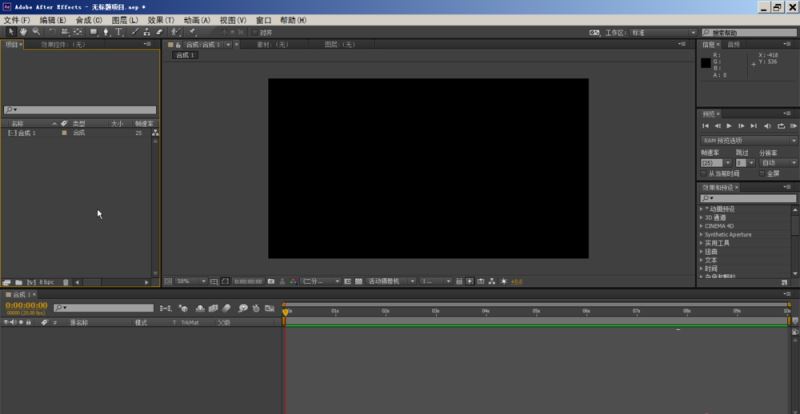The width and height of the screenshot is (800, 414).
Task: Click the reset exposure icon in viewer bar
Action: [x=504, y=281]
